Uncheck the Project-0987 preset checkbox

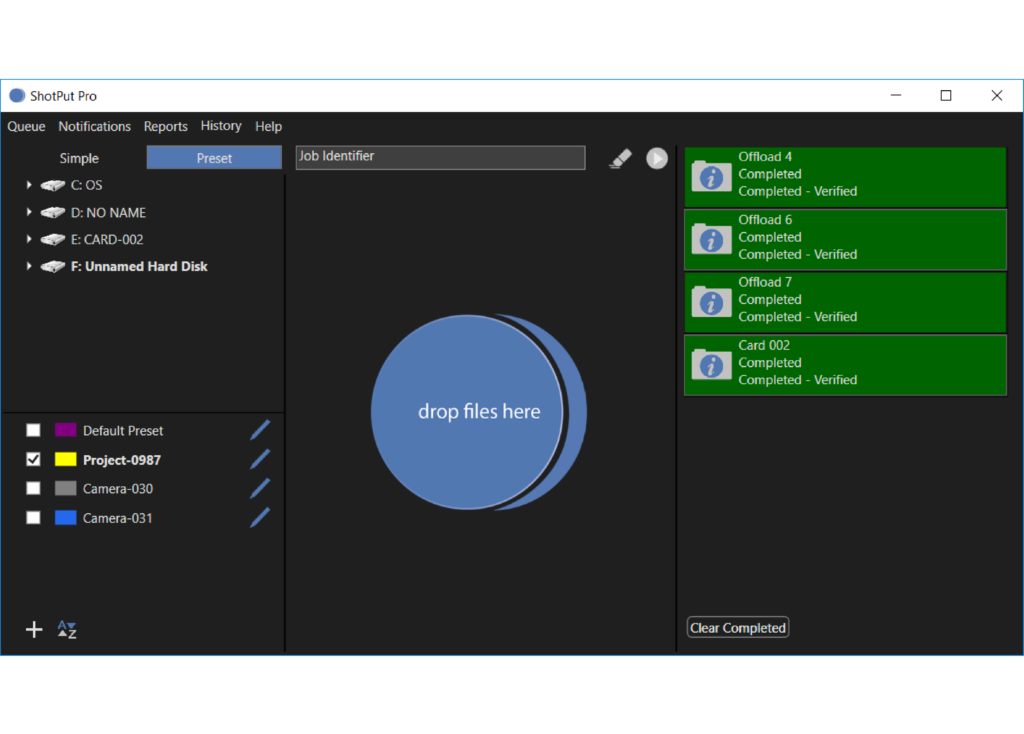pos(34,459)
